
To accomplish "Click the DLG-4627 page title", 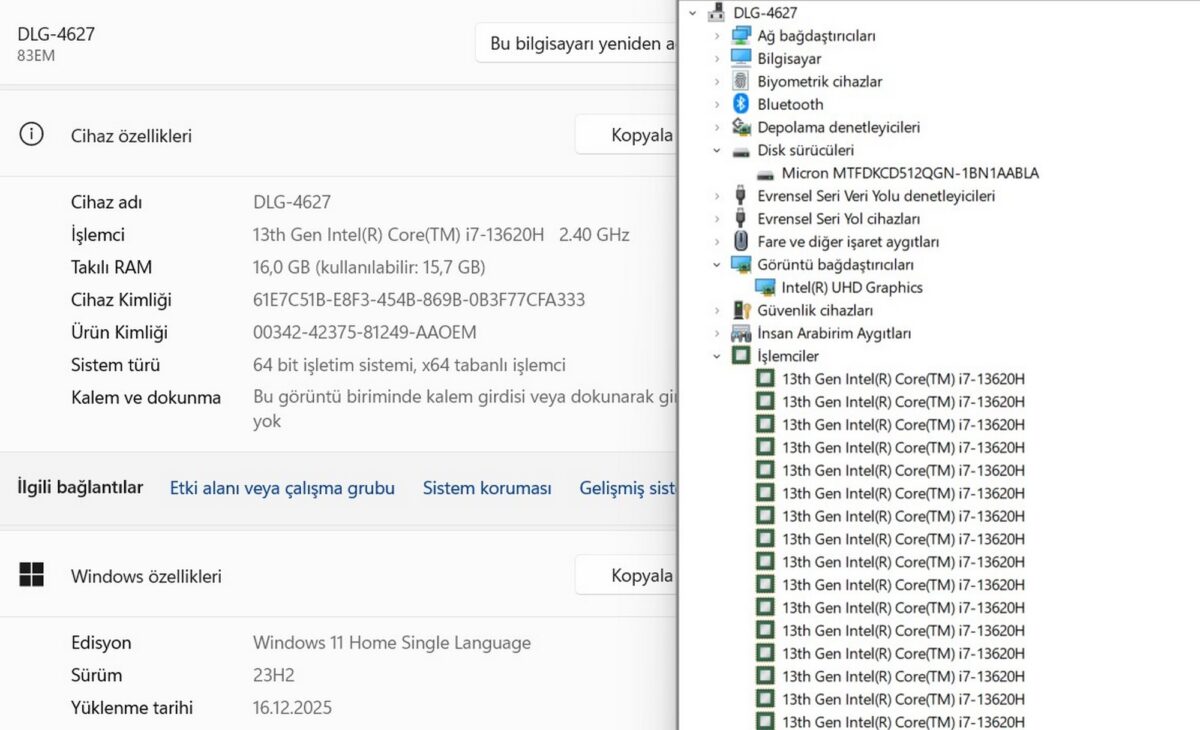I will 56,34.
